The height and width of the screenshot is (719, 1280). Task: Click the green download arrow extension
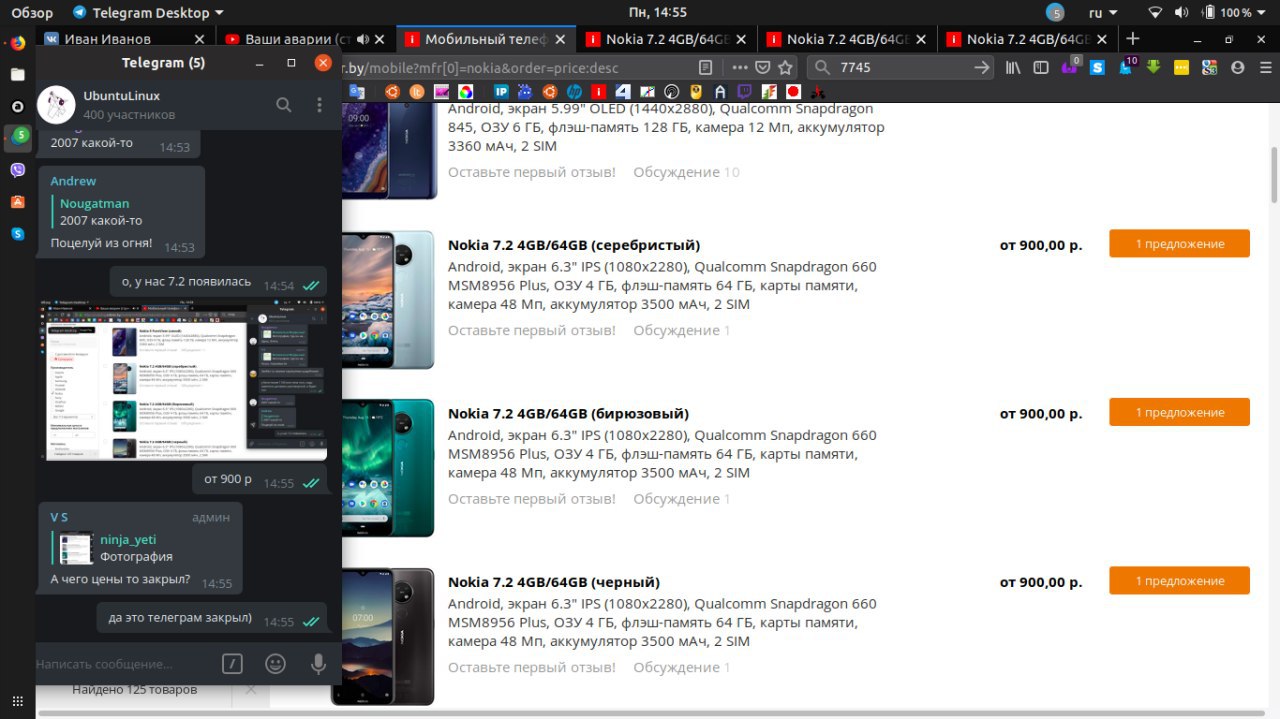1153,68
